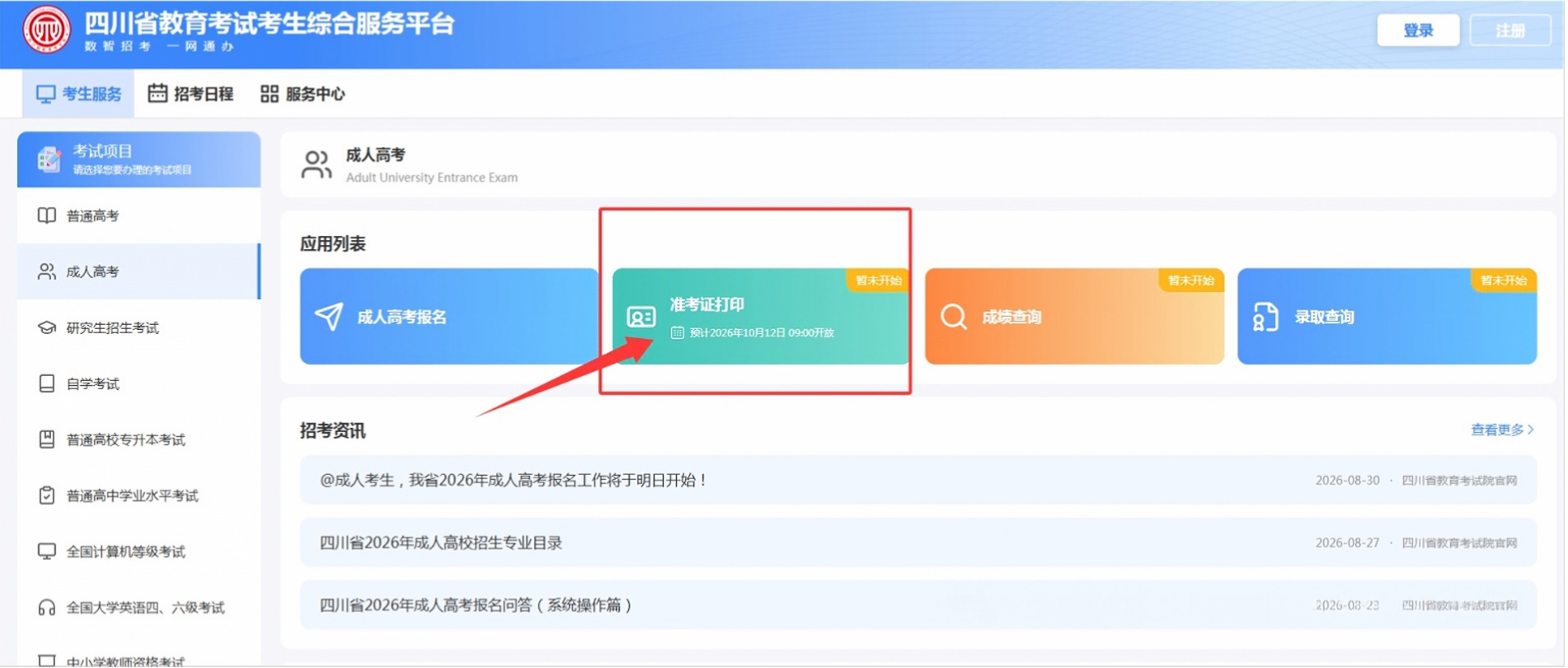This screenshot has height=668, width=1568.
Task: Select 研究生招生考试 in the sidebar
Action: [138, 328]
